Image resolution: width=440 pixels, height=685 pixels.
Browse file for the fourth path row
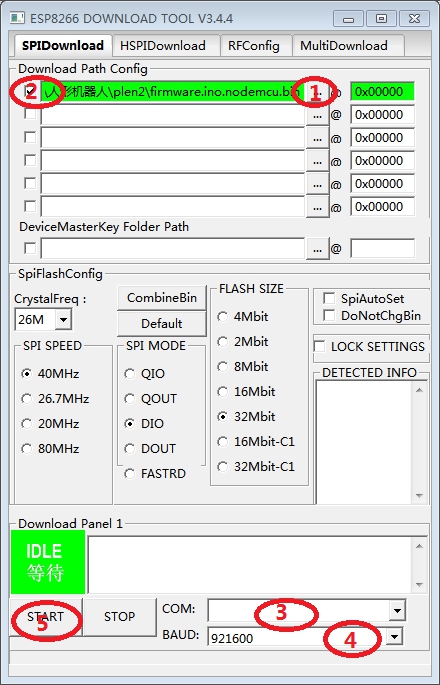[x=317, y=161]
